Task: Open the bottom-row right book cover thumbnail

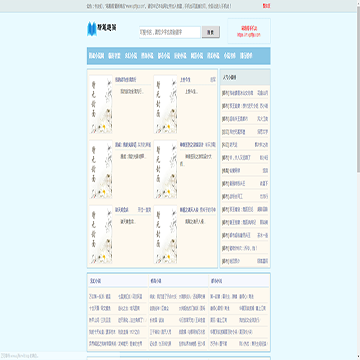Action: [x=165, y=234]
